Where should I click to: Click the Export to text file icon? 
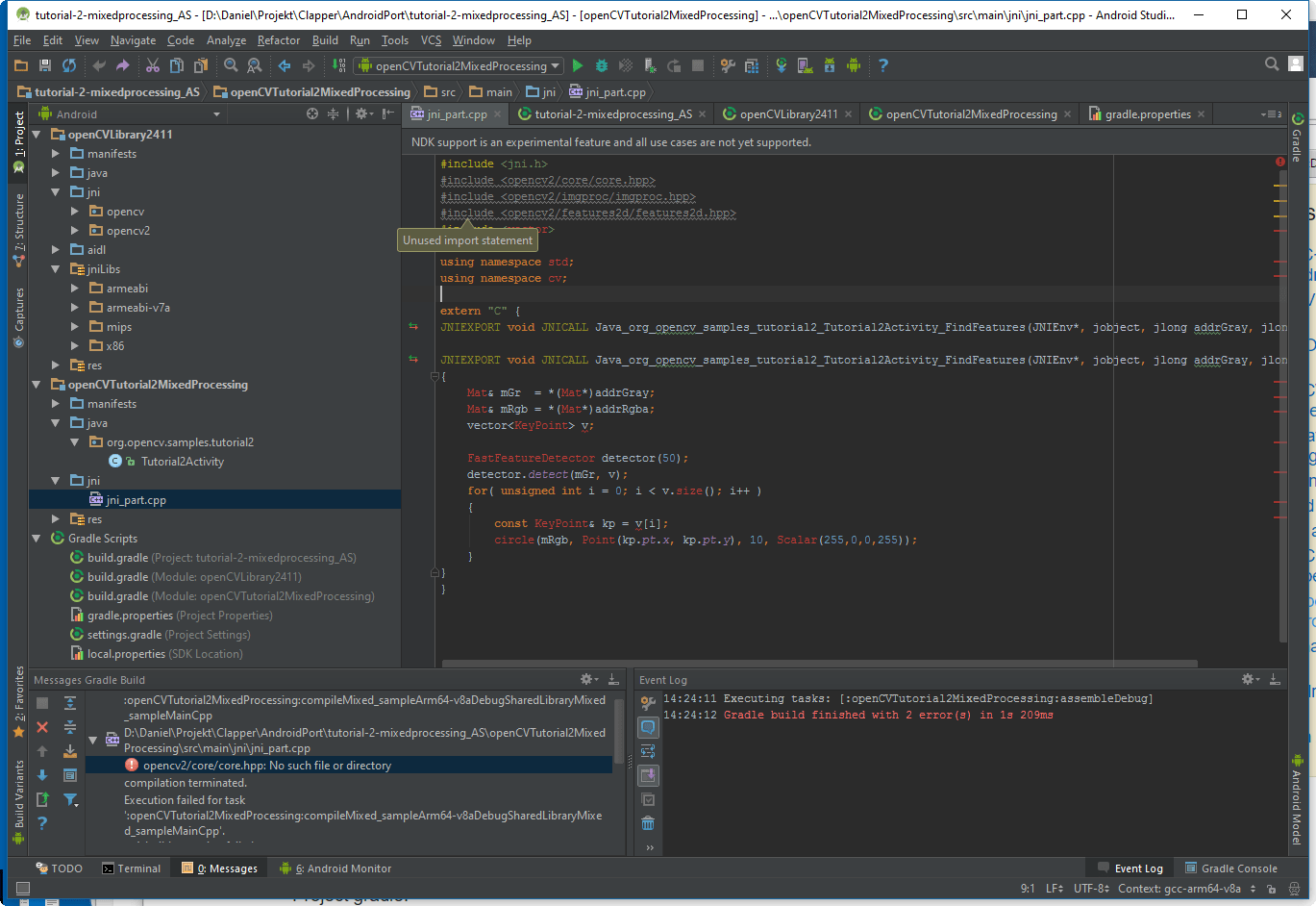pos(42,799)
